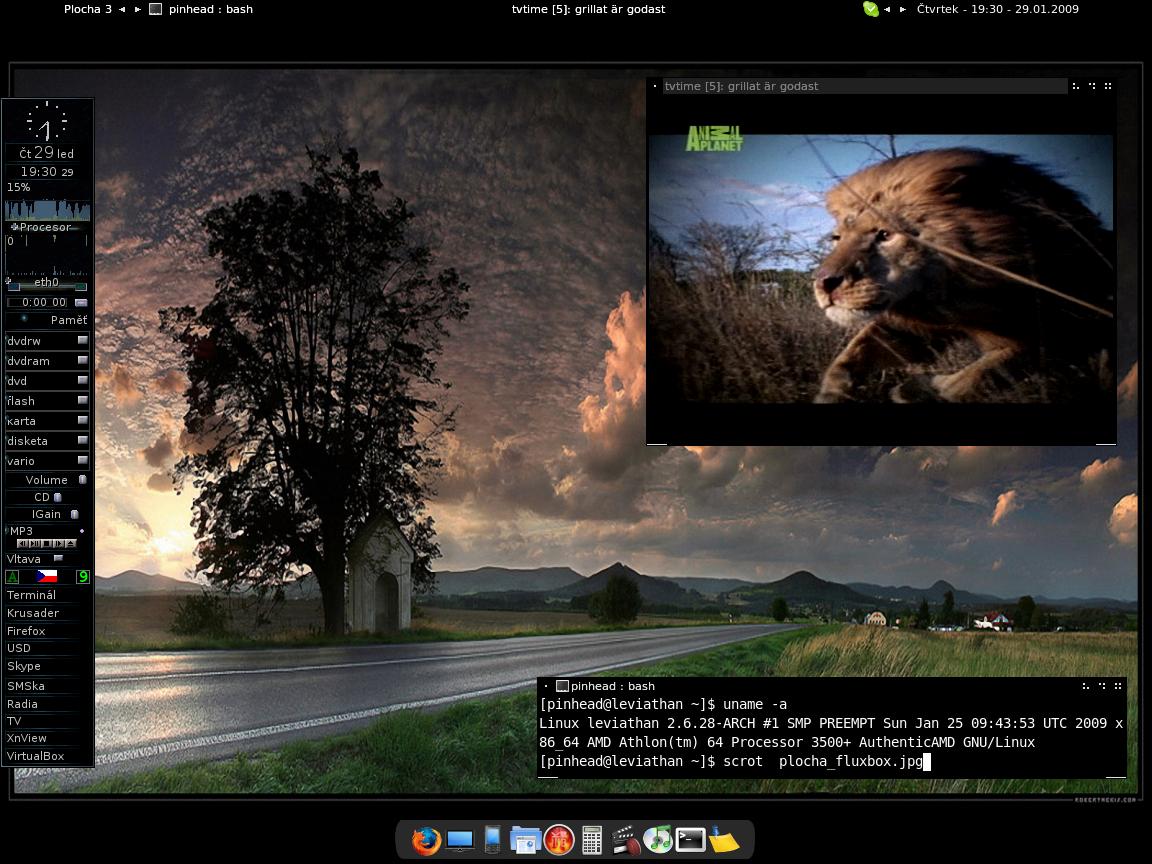Open the mobile phone icon in dock
Screen dimensions: 1152x864
[x=492, y=840]
